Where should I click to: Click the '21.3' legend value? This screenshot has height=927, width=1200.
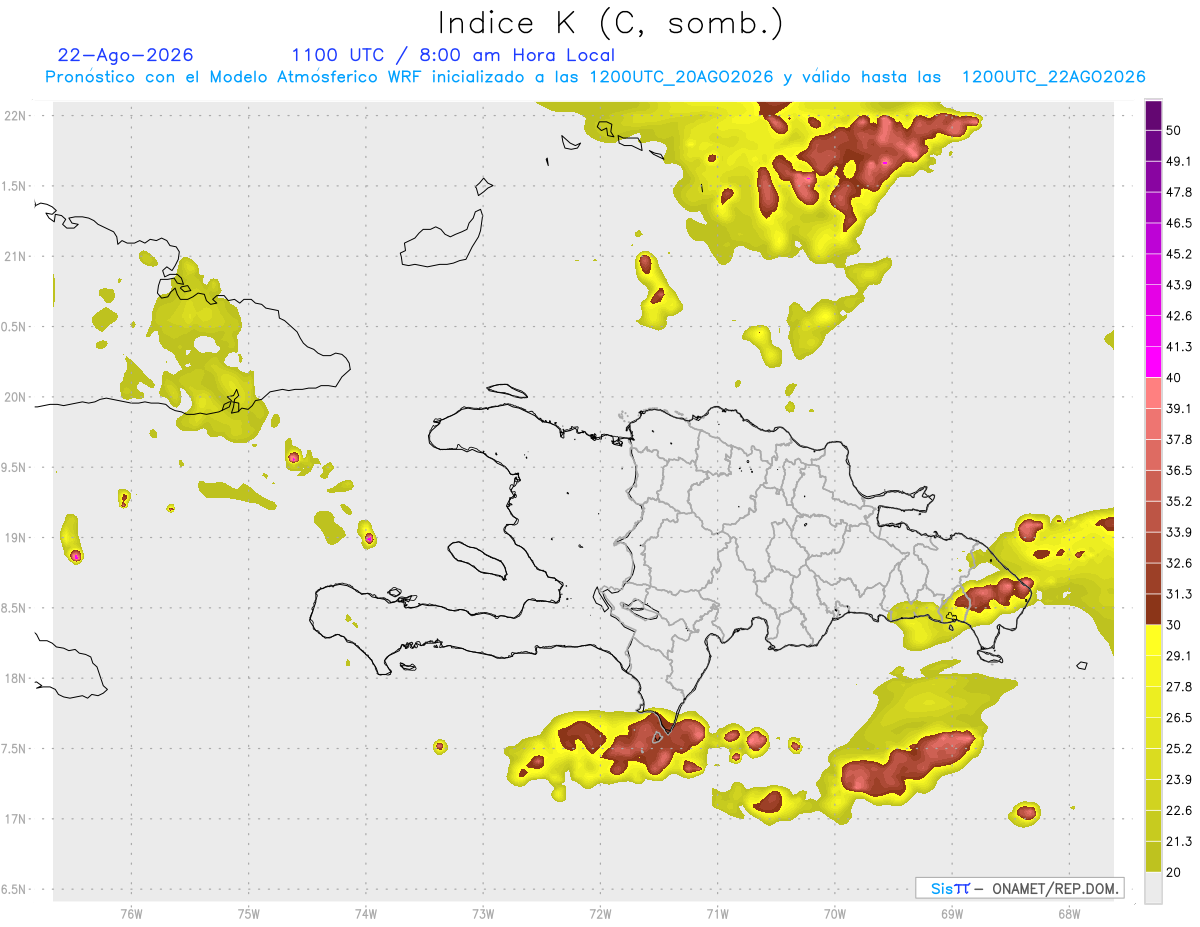1179,841
